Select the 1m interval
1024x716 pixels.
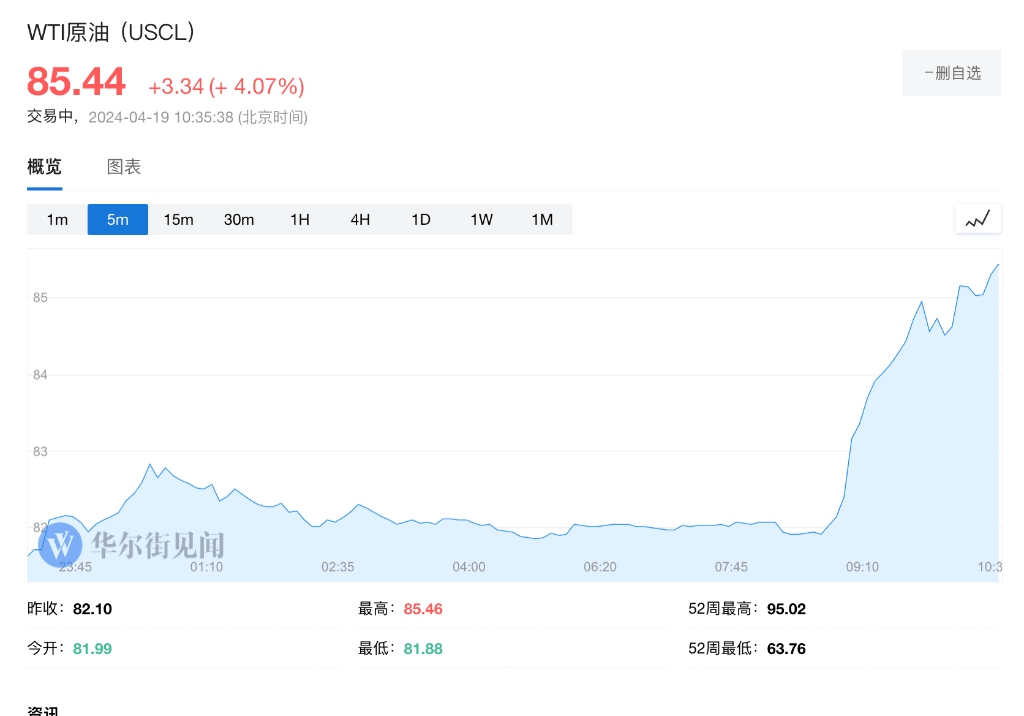[57, 220]
